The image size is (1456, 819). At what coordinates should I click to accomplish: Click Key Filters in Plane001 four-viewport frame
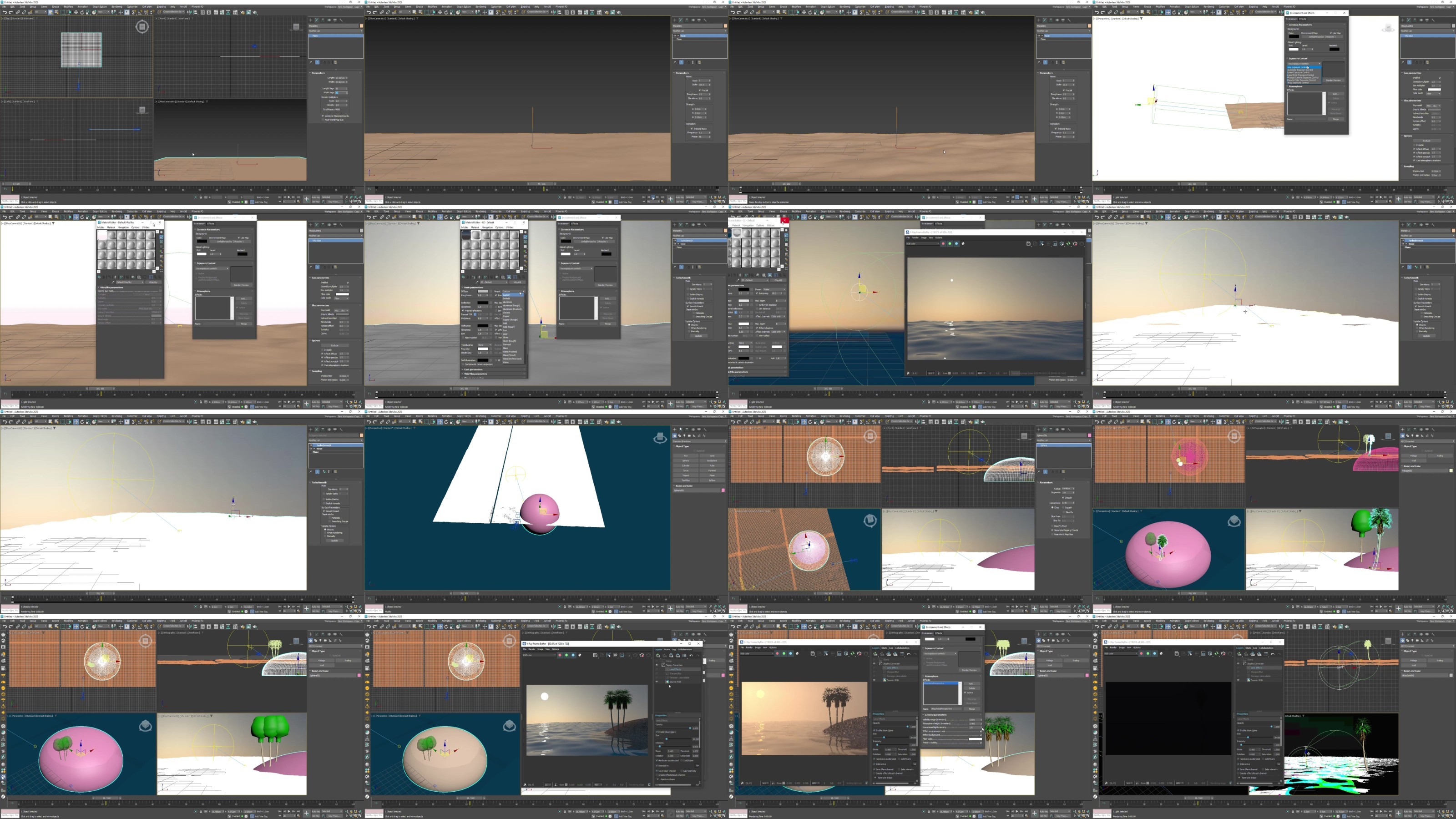335,202
